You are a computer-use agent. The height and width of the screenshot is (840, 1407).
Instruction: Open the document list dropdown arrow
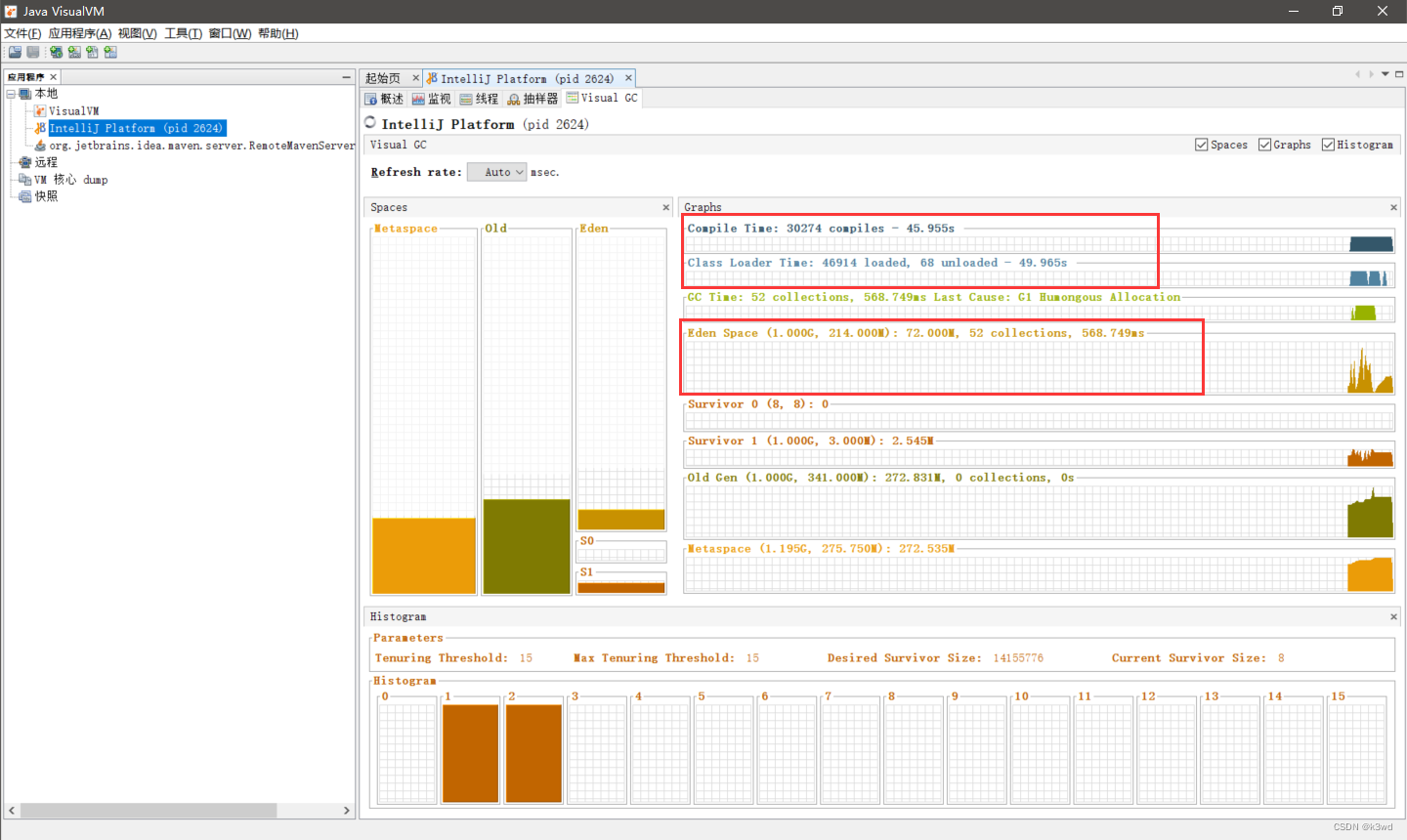pyautogui.click(x=1385, y=74)
